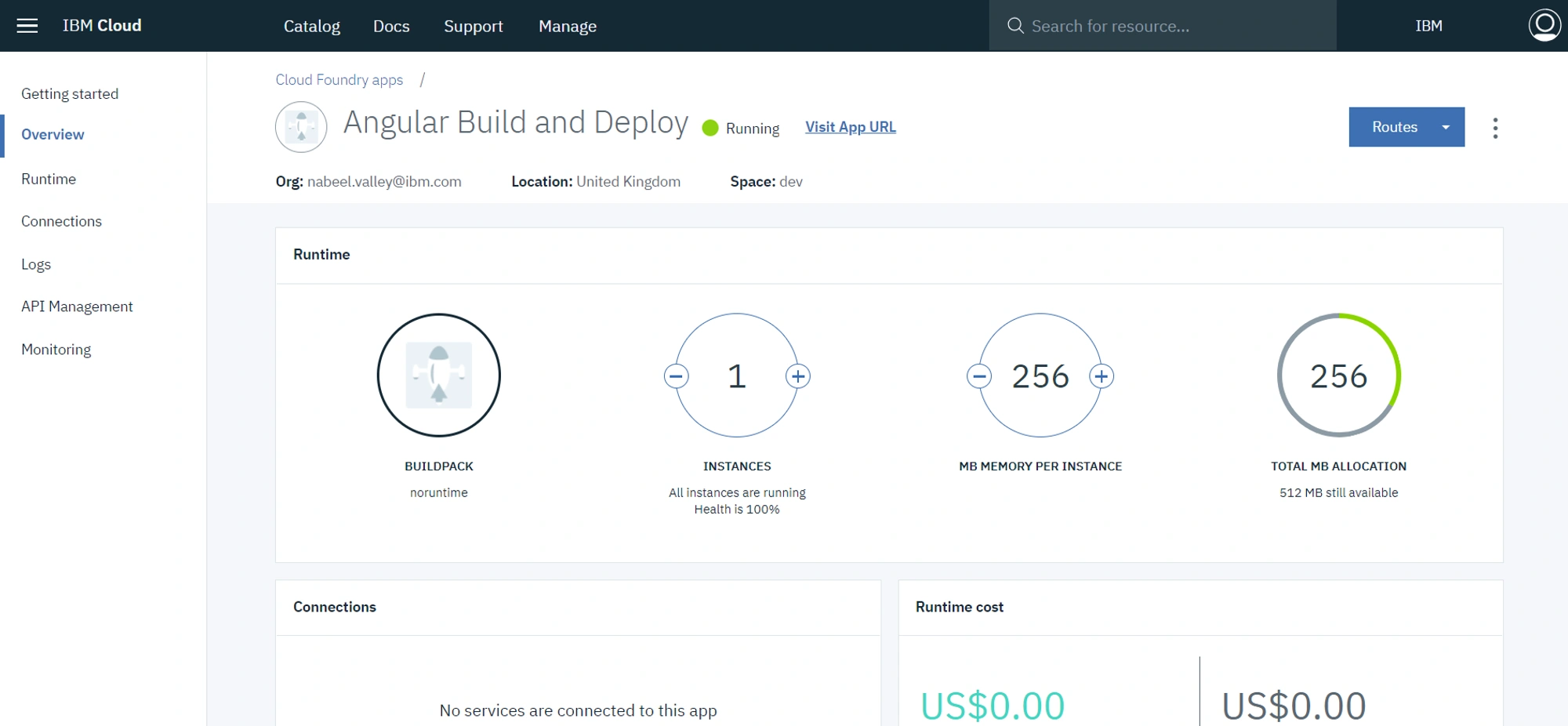This screenshot has height=726, width=1568.
Task: Open the Support menu
Action: click(474, 26)
